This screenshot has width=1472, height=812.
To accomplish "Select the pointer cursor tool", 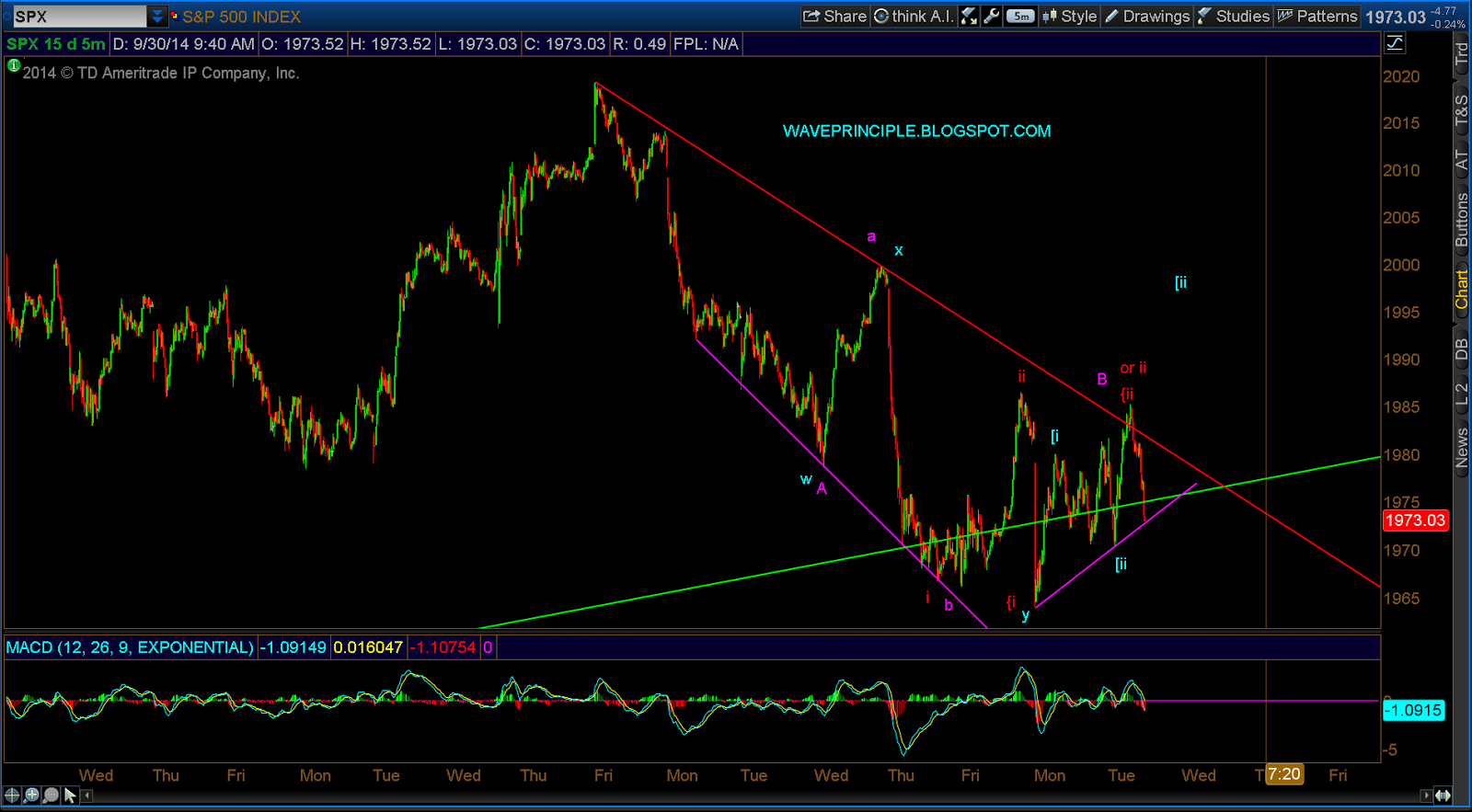I will click(70, 795).
